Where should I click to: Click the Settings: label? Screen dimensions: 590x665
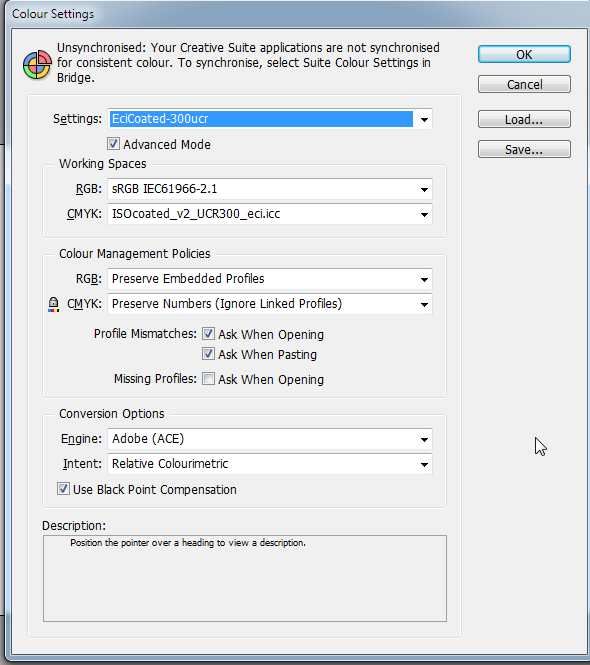77,119
